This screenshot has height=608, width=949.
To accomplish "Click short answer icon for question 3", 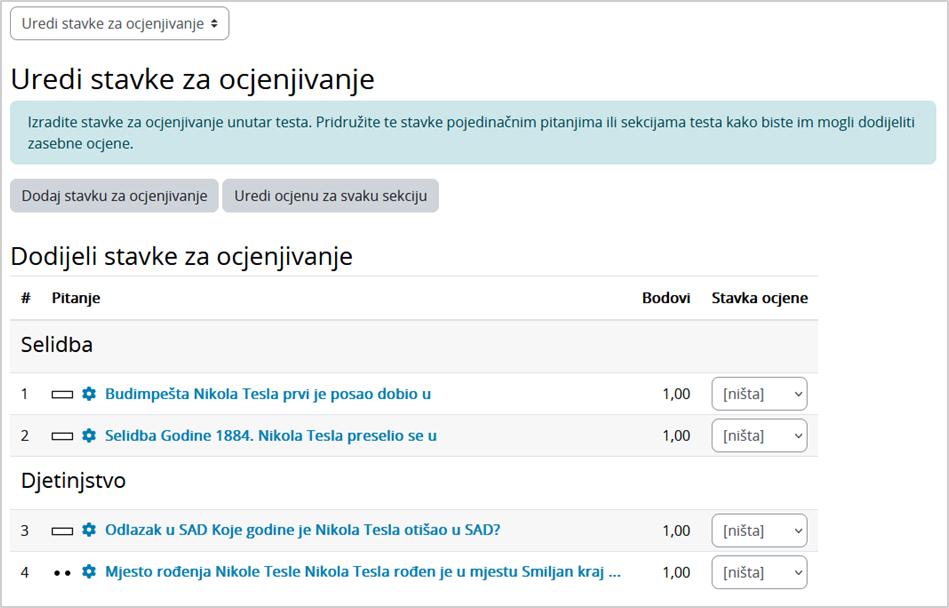I will 60,530.
